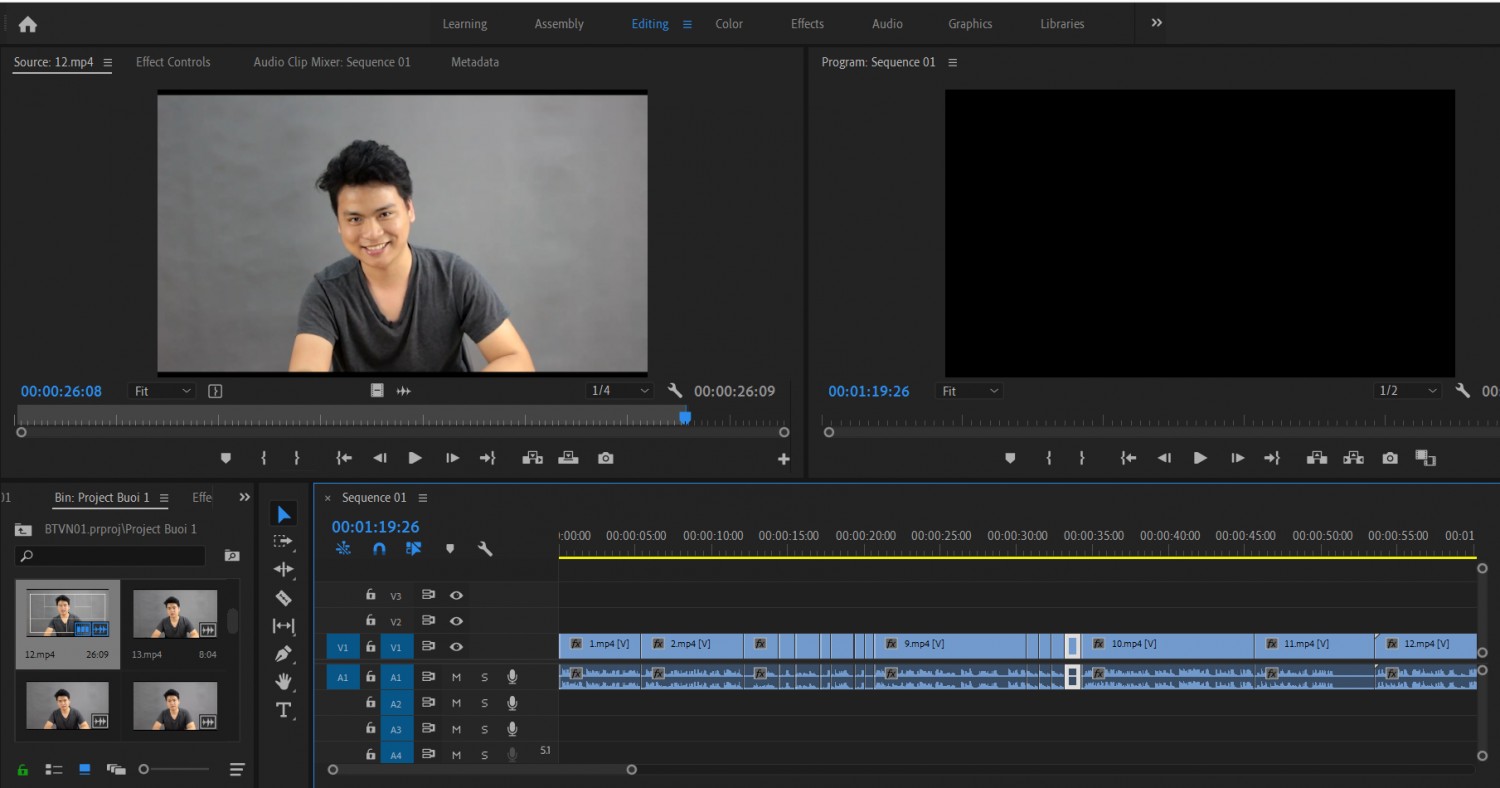
Task: Open the Metadata tab
Action: (x=475, y=62)
